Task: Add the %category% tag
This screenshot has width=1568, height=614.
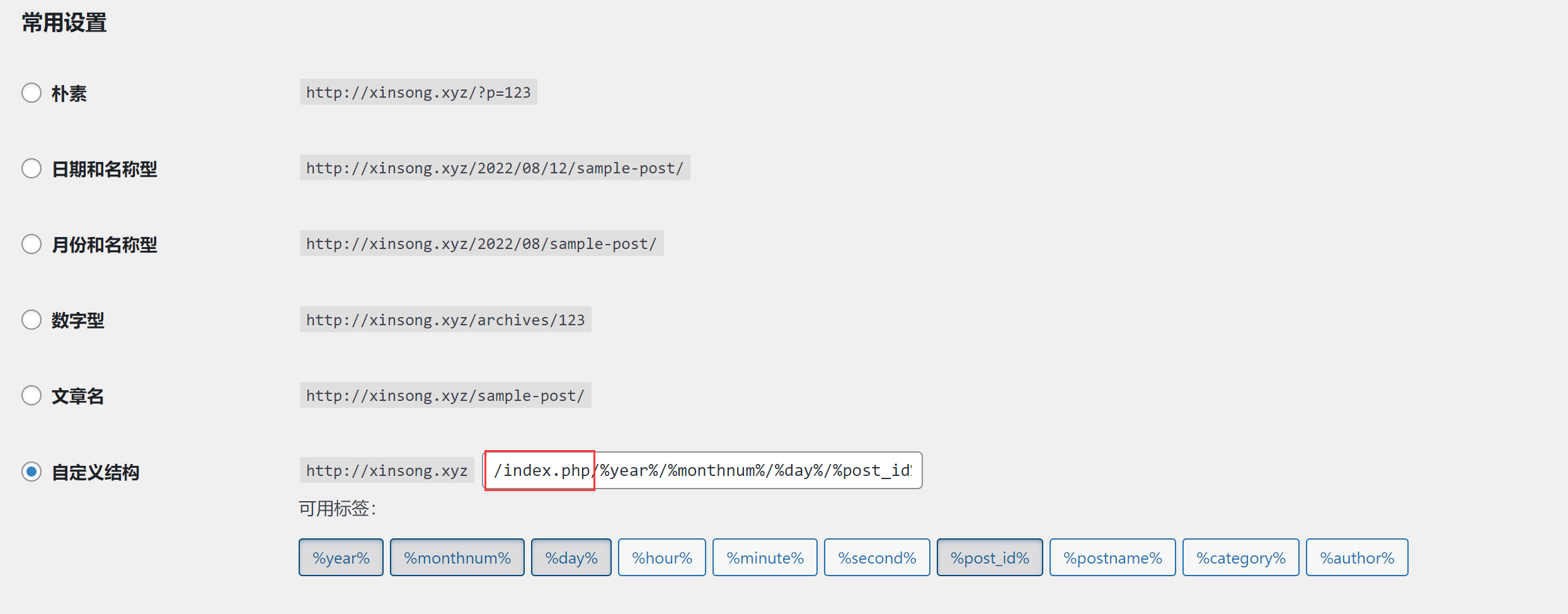Action: [x=1241, y=557]
